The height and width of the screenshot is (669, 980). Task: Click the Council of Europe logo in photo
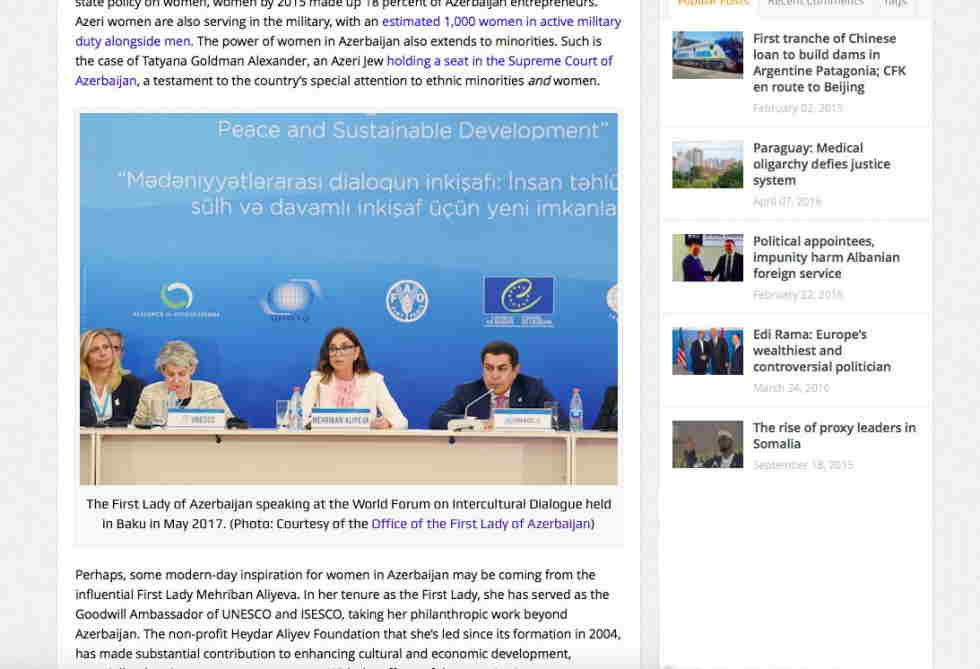point(518,301)
